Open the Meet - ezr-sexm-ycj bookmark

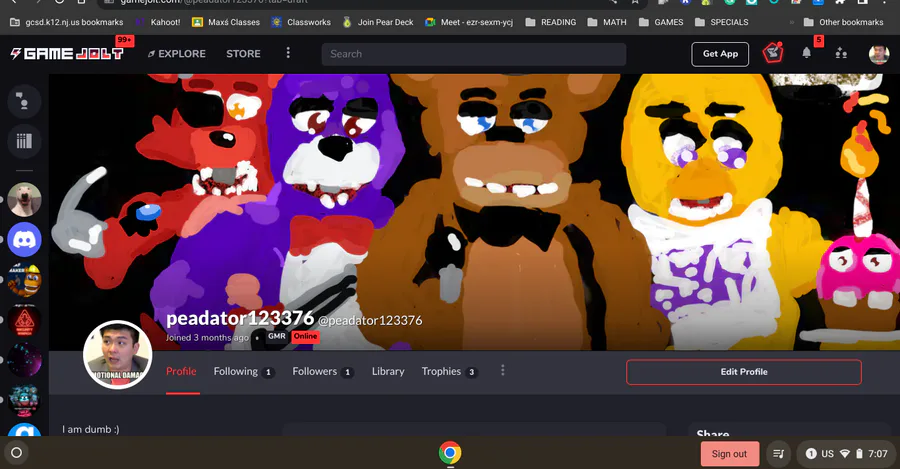tap(468, 22)
